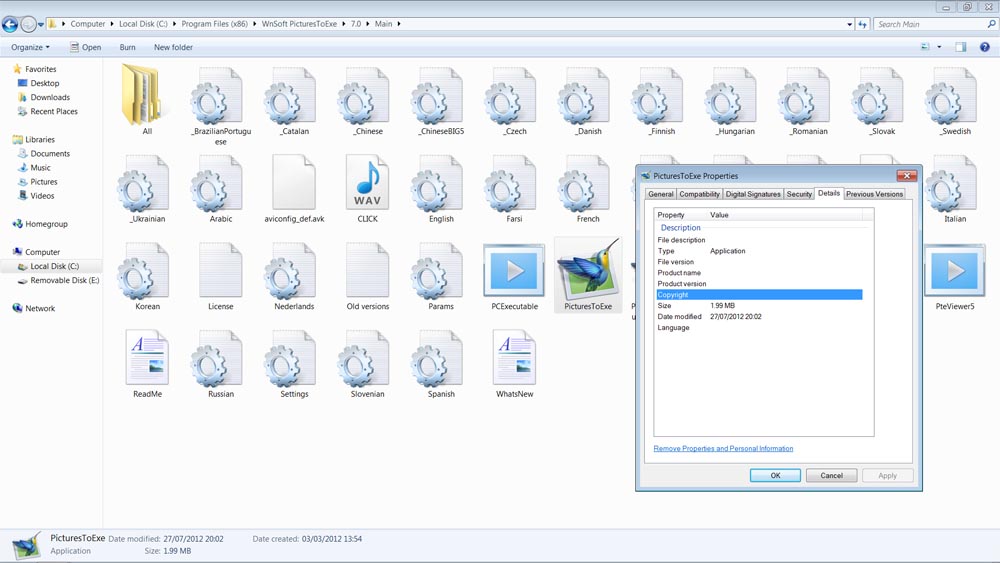Toggle the preview pane button
Image resolution: width=1000 pixels, height=563 pixels.
pyautogui.click(x=960, y=47)
